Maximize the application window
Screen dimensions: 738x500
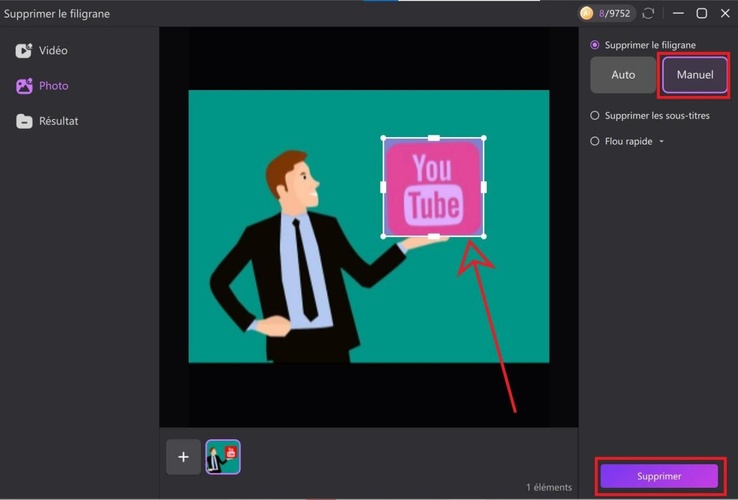pos(701,13)
